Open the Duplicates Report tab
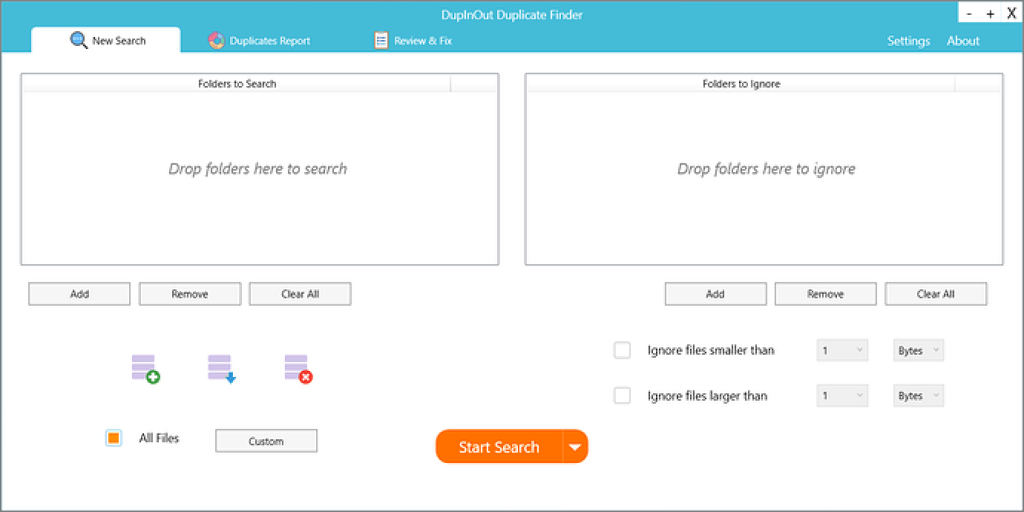Image resolution: width=1024 pixels, height=512 pixels. pyautogui.click(x=259, y=40)
